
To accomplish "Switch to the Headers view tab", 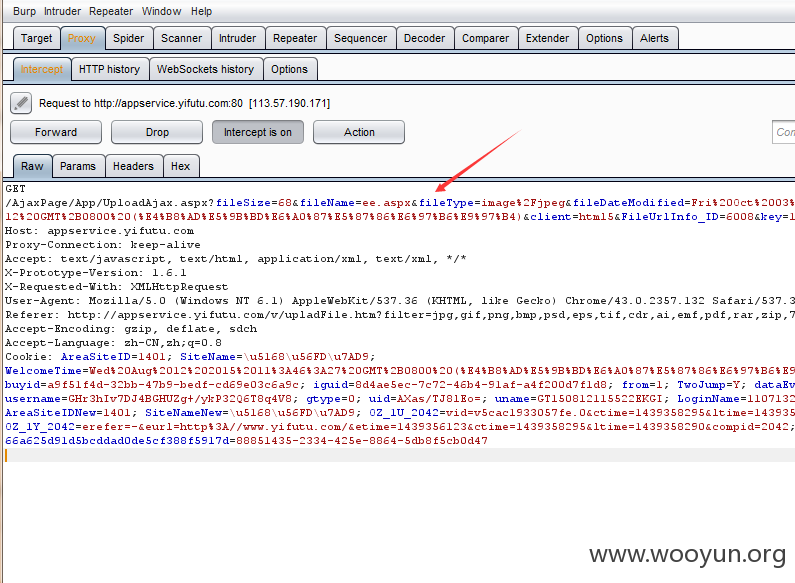I will (x=133, y=166).
